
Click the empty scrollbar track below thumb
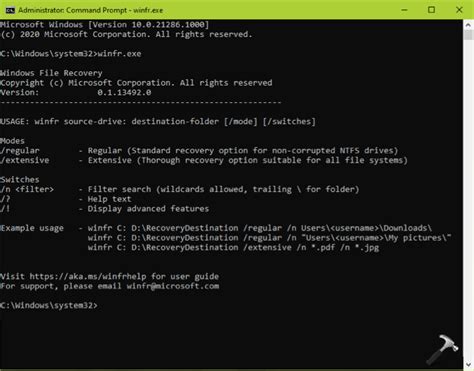coord(468,200)
